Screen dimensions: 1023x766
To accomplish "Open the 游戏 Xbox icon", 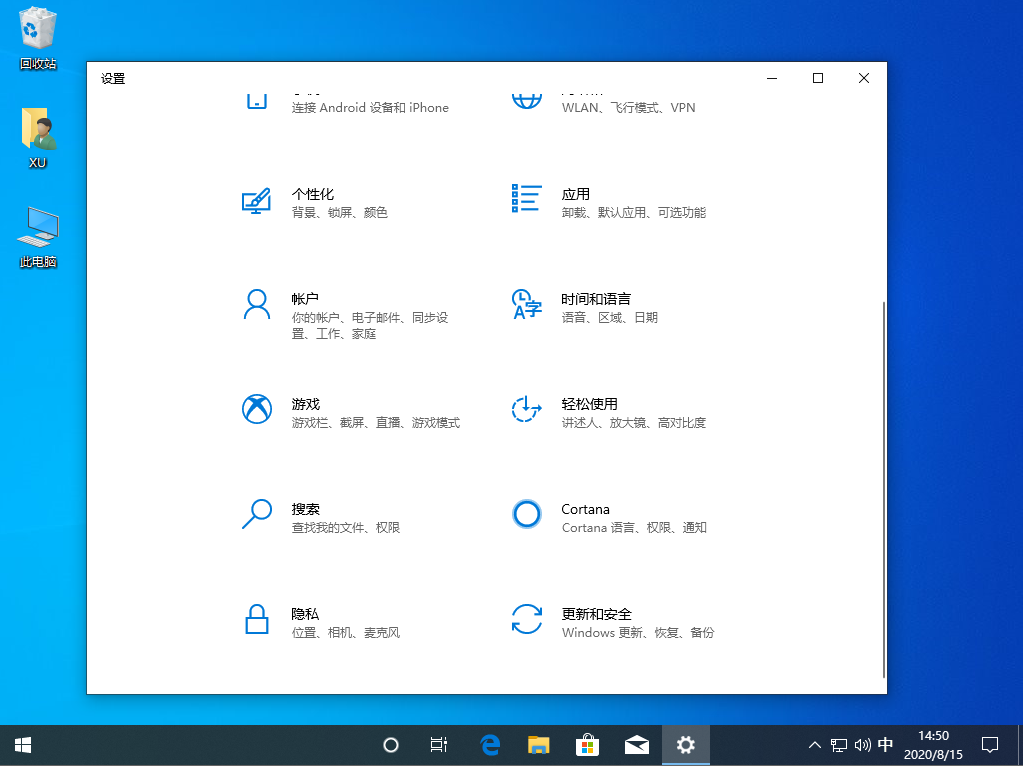I will (x=257, y=409).
